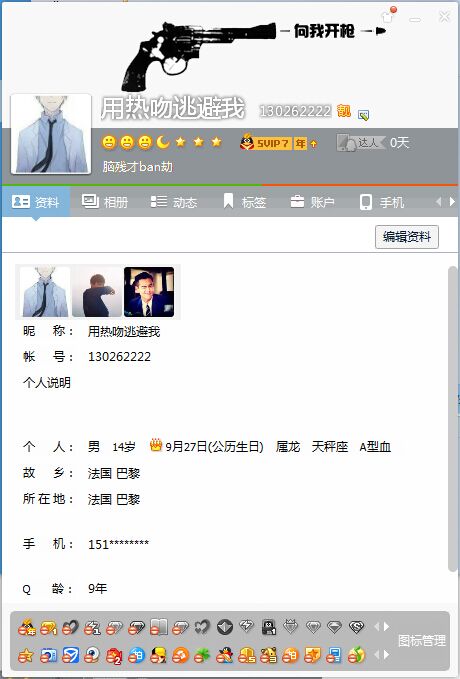Click the signature 脑残才ban劫
The image size is (460, 679).
tap(137, 167)
